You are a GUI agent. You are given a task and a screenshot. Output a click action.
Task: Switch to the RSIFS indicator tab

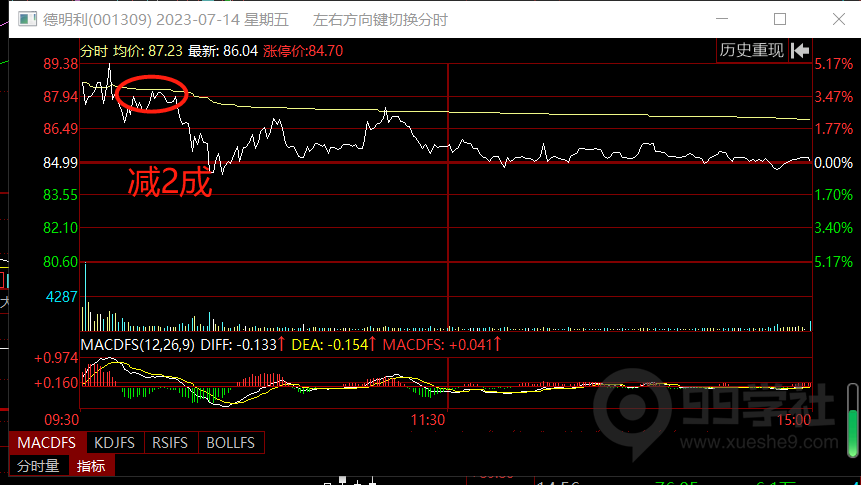point(173,442)
